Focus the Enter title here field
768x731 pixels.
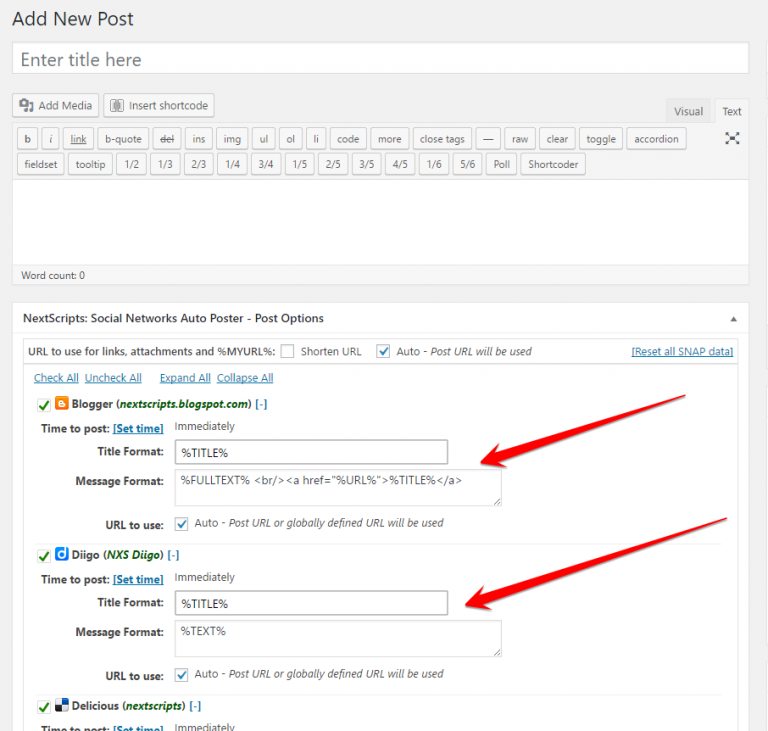pos(381,59)
